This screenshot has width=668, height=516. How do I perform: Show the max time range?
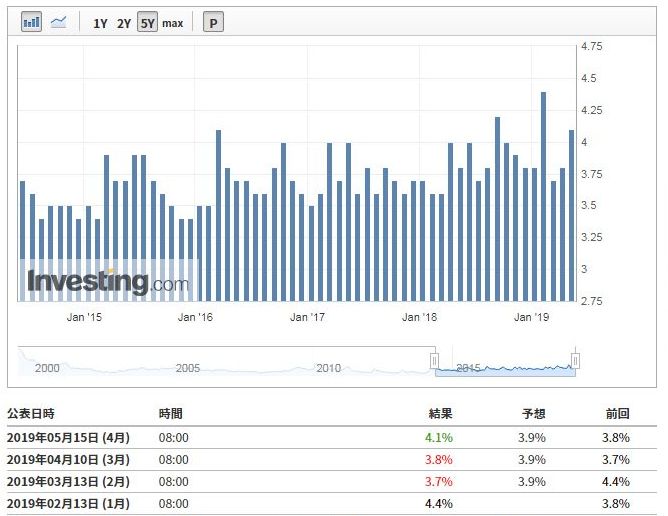pyautogui.click(x=173, y=23)
